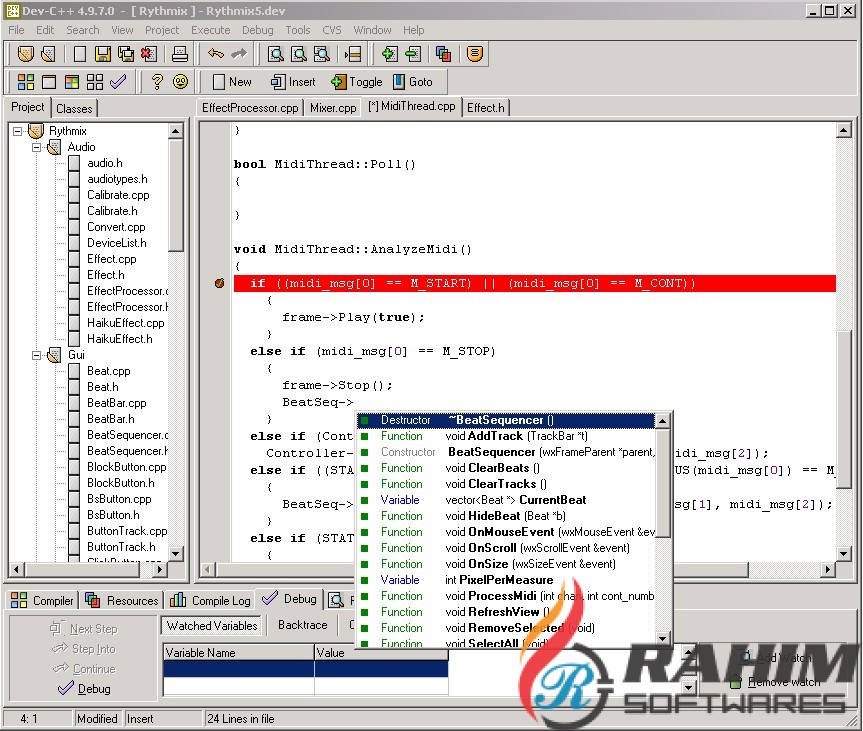Click the Save All icon
Viewport: 863px width, 731px height.
coord(126,54)
